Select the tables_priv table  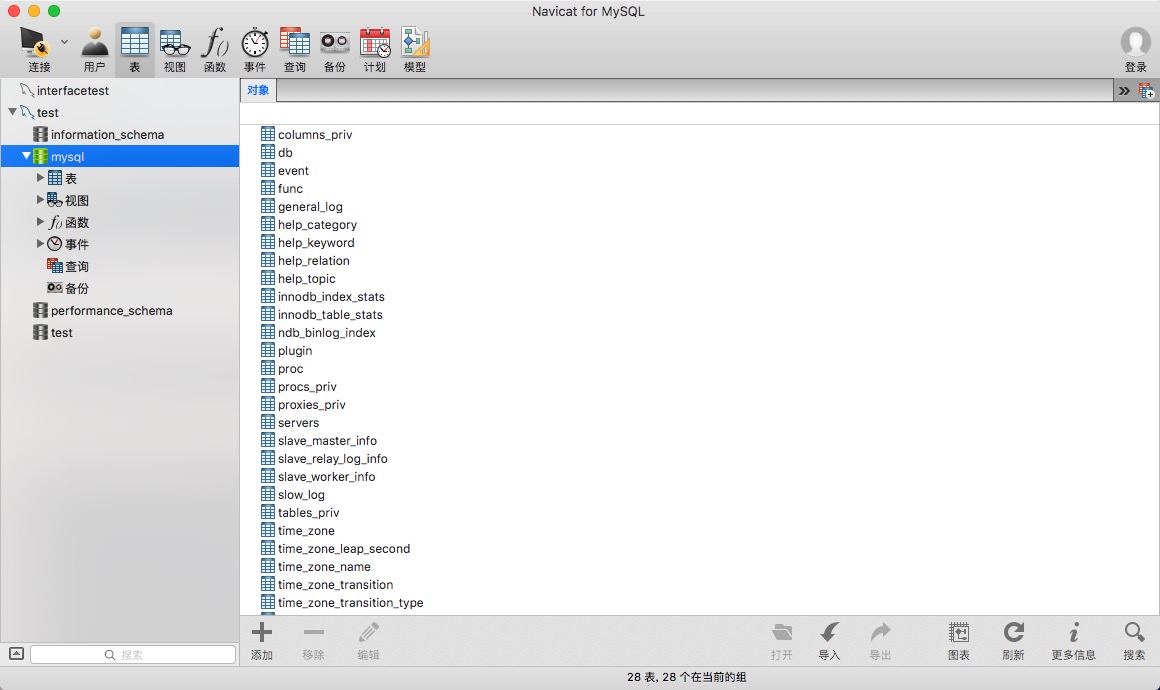click(x=308, y=513)
